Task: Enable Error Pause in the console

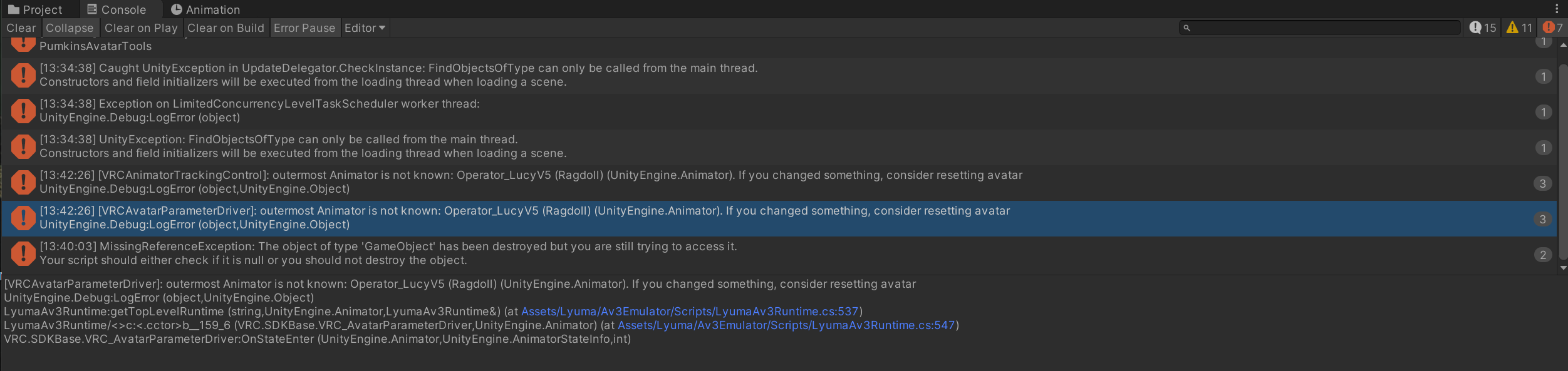Action: 304,28
